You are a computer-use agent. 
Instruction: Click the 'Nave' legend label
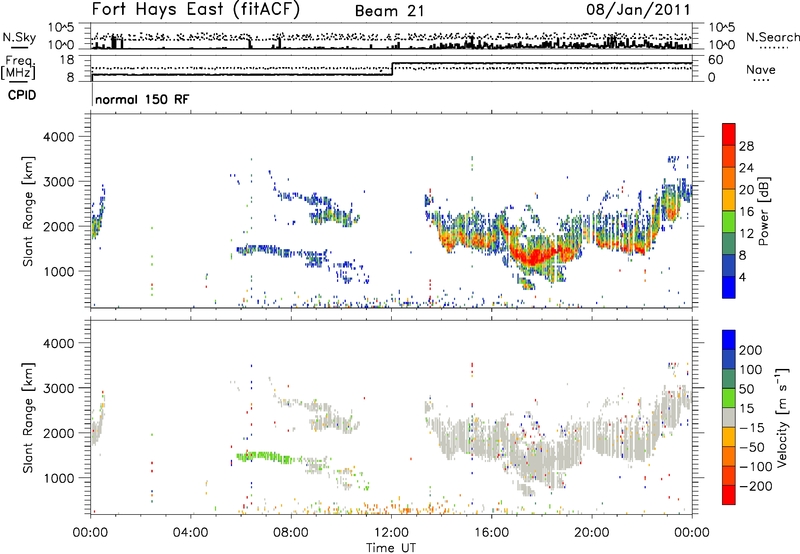point(761,69)
